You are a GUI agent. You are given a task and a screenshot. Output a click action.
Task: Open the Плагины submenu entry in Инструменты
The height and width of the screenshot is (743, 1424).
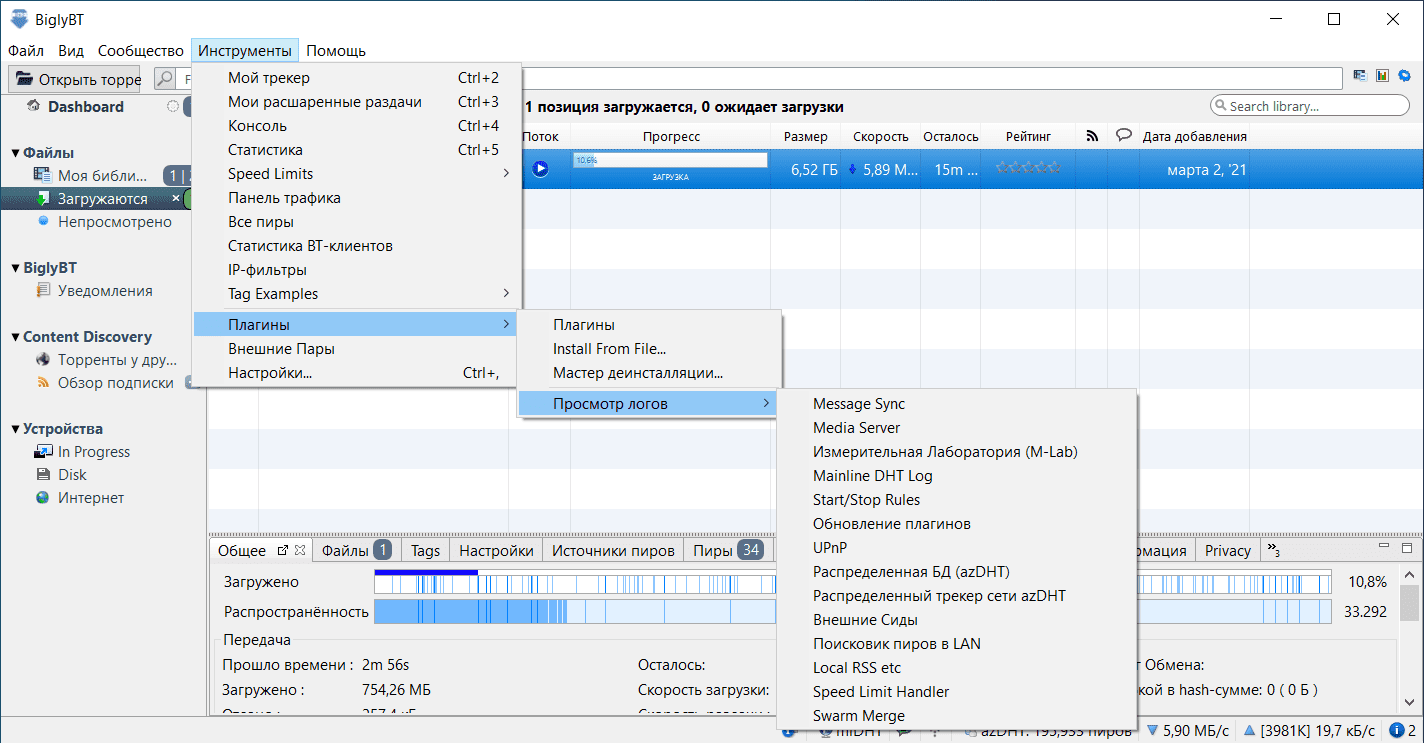357,324
